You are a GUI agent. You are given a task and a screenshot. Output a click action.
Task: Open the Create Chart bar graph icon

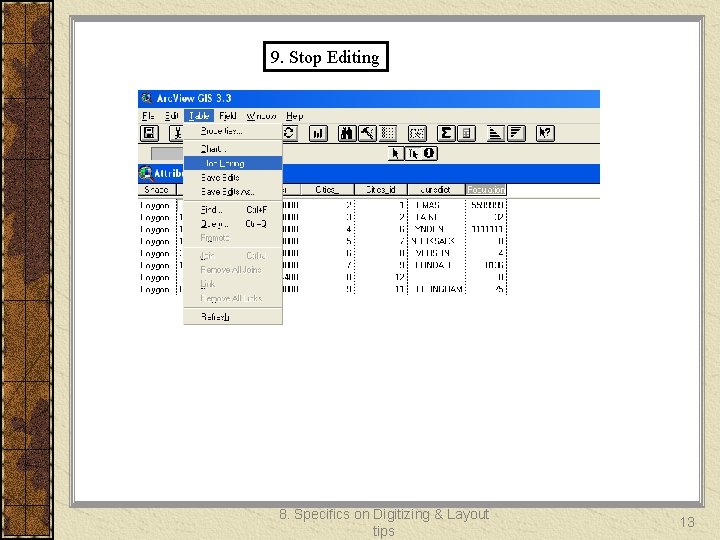pyautogui.click(x=318, y=133)
